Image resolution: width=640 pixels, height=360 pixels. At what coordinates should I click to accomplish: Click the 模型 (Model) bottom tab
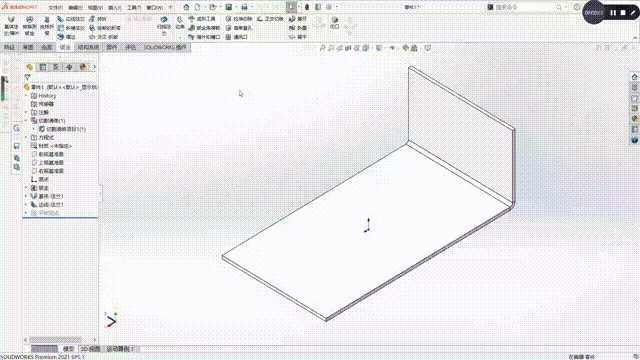click(x=68, y=349)
